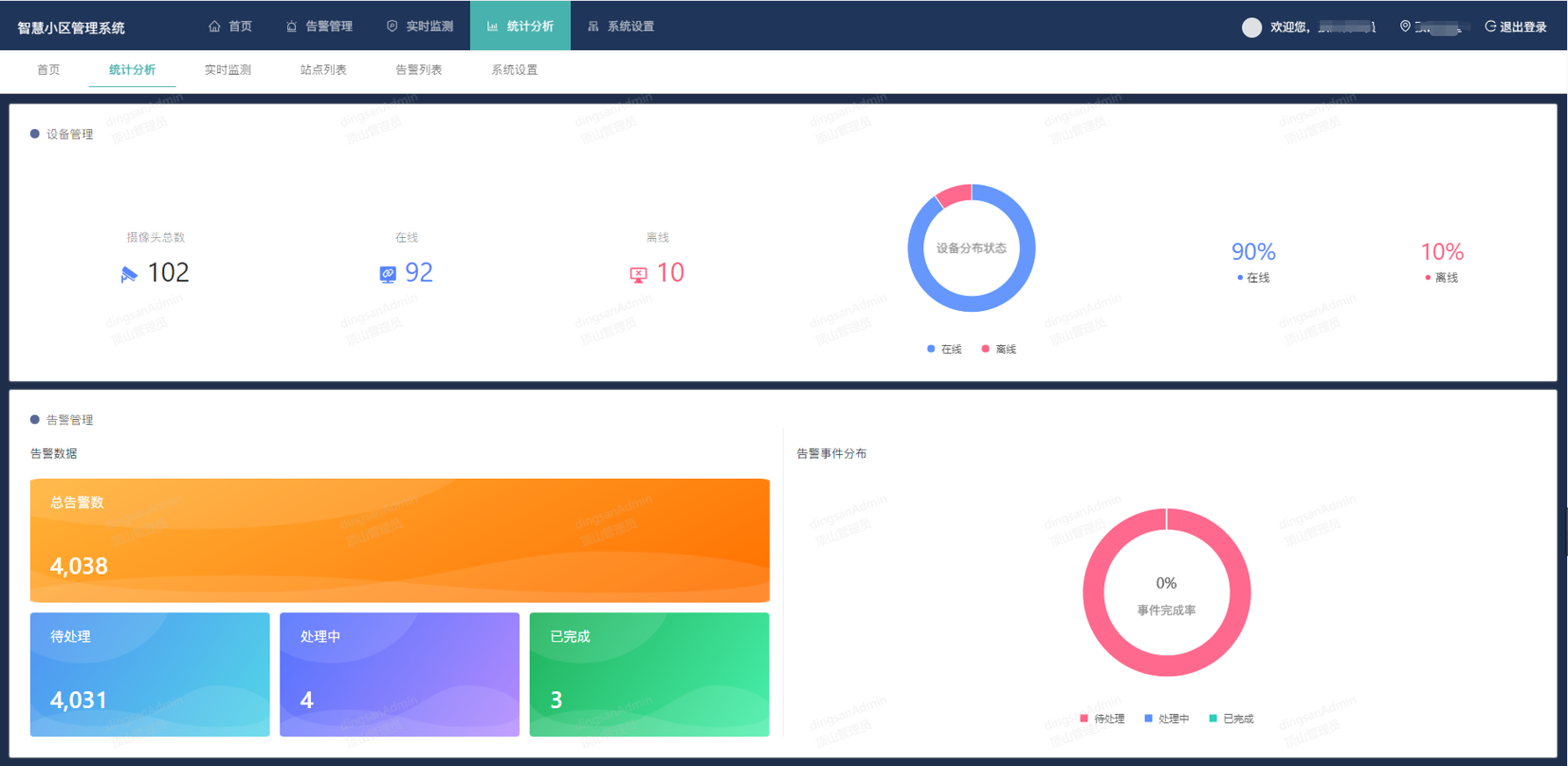1568x766 pixels.
Task: Log out via 退出登录 button
Action: pyautogui.click(x=1516, y=27)
